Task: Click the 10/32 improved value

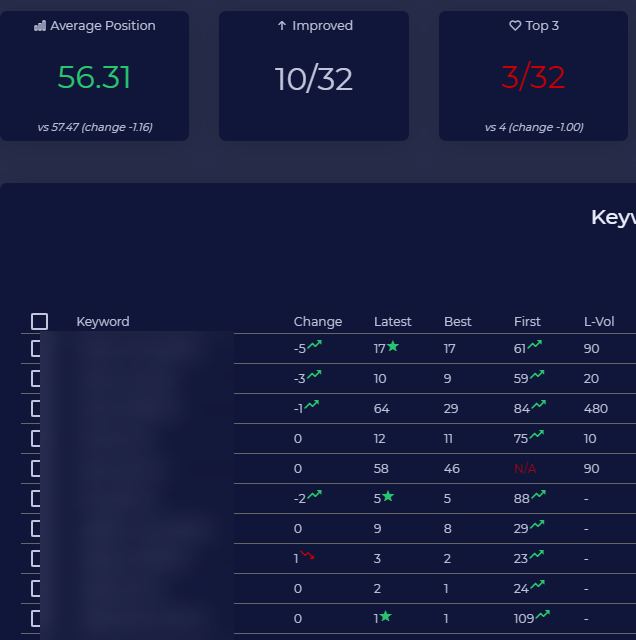Action: tap(314, 79)
